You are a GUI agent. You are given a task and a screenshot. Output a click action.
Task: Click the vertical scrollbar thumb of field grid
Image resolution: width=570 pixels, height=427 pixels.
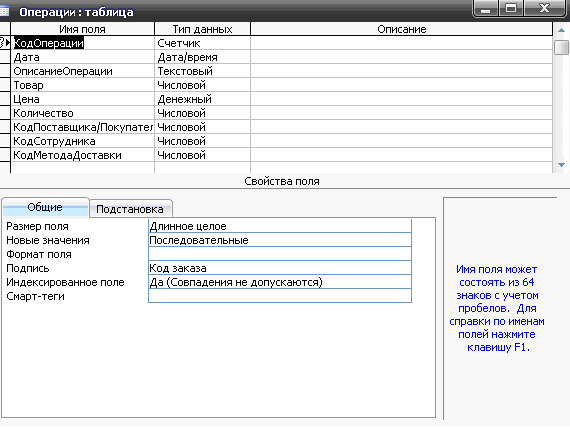pos(562,47)
